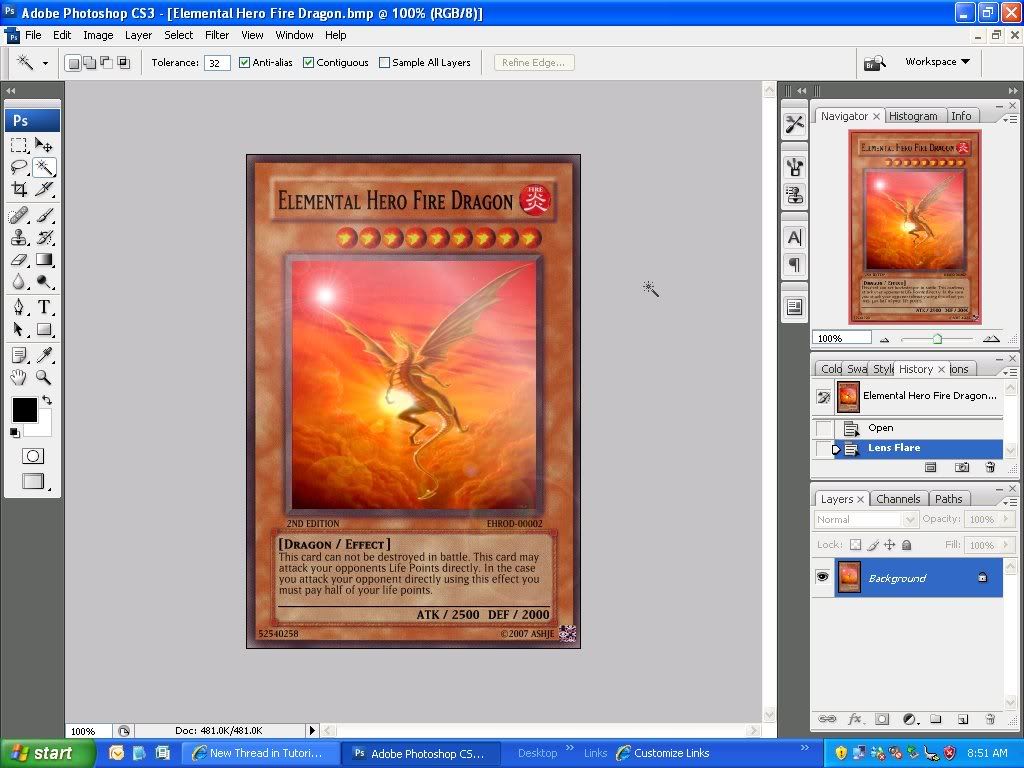Switch to the Channels tab
Screen dimensions: 1024x768
click(x=897, y=499)
